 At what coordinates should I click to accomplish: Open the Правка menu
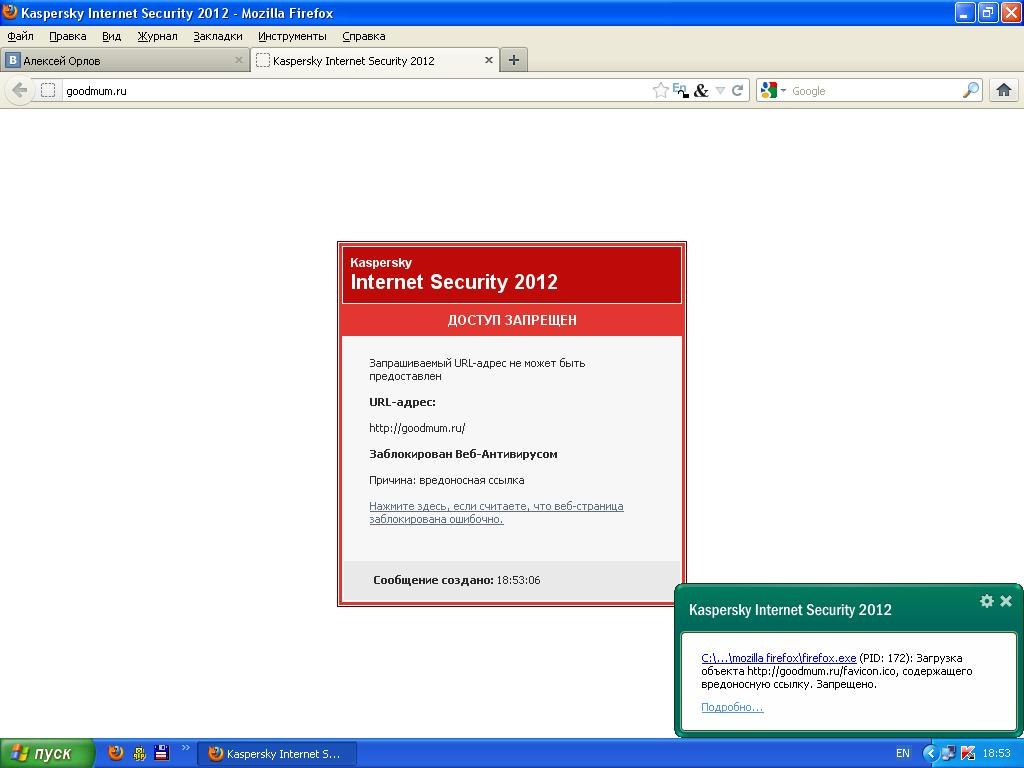coord(68,36)
